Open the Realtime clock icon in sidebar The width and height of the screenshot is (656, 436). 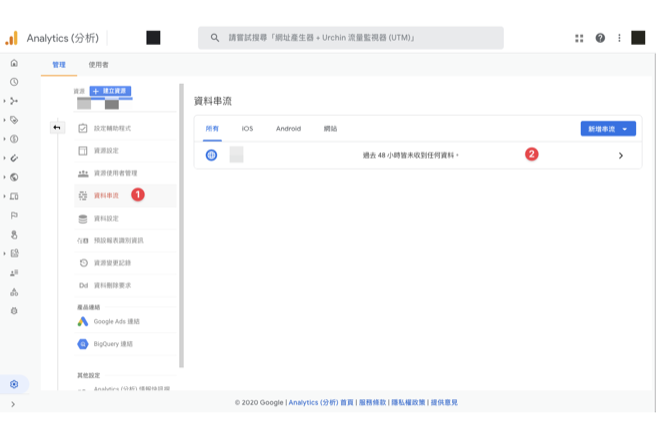(x=14, y=82)
